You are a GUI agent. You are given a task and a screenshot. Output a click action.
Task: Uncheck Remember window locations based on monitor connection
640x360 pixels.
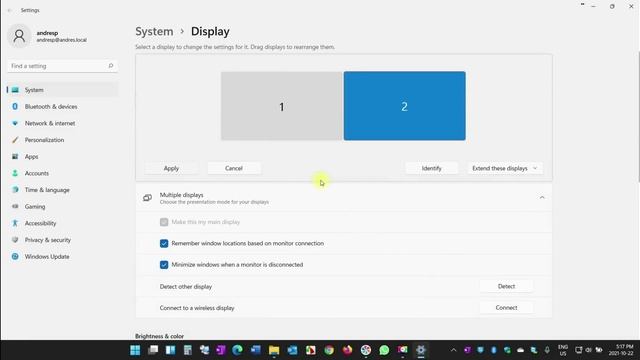[x=164, y=244]
